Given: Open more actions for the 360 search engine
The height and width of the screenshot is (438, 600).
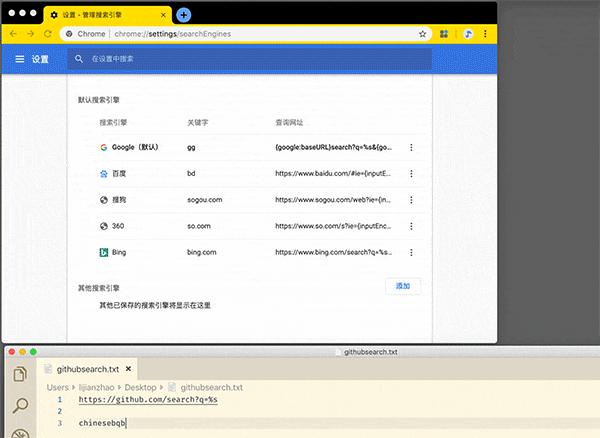Looking at the screenshot, I should coord(411,226).
